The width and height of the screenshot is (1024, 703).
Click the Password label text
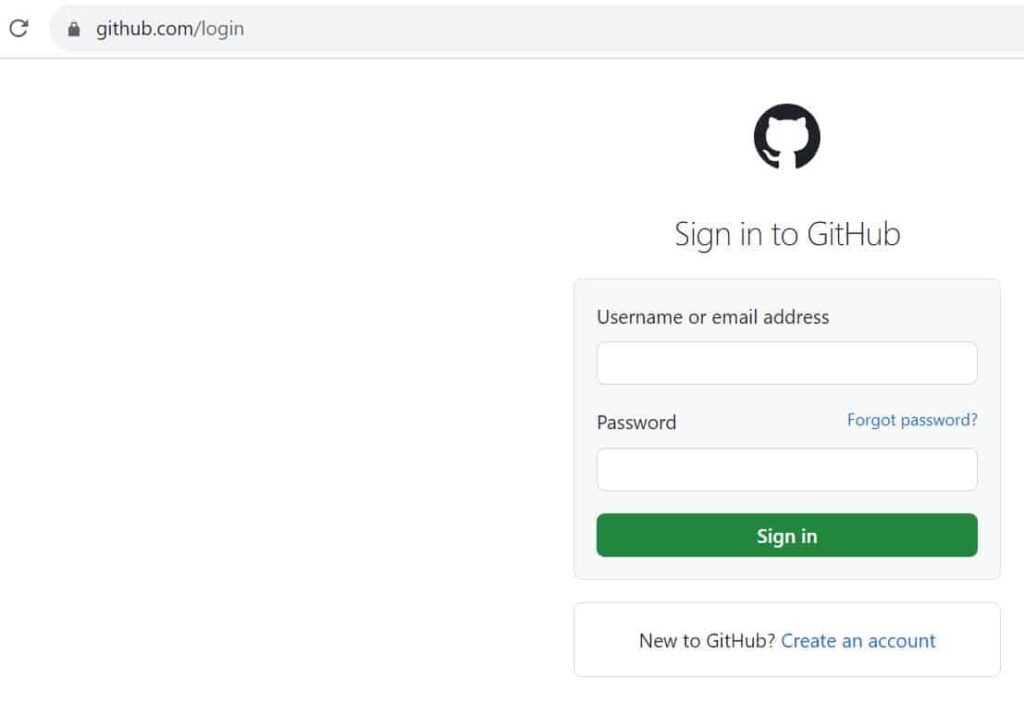click(636, 422)
